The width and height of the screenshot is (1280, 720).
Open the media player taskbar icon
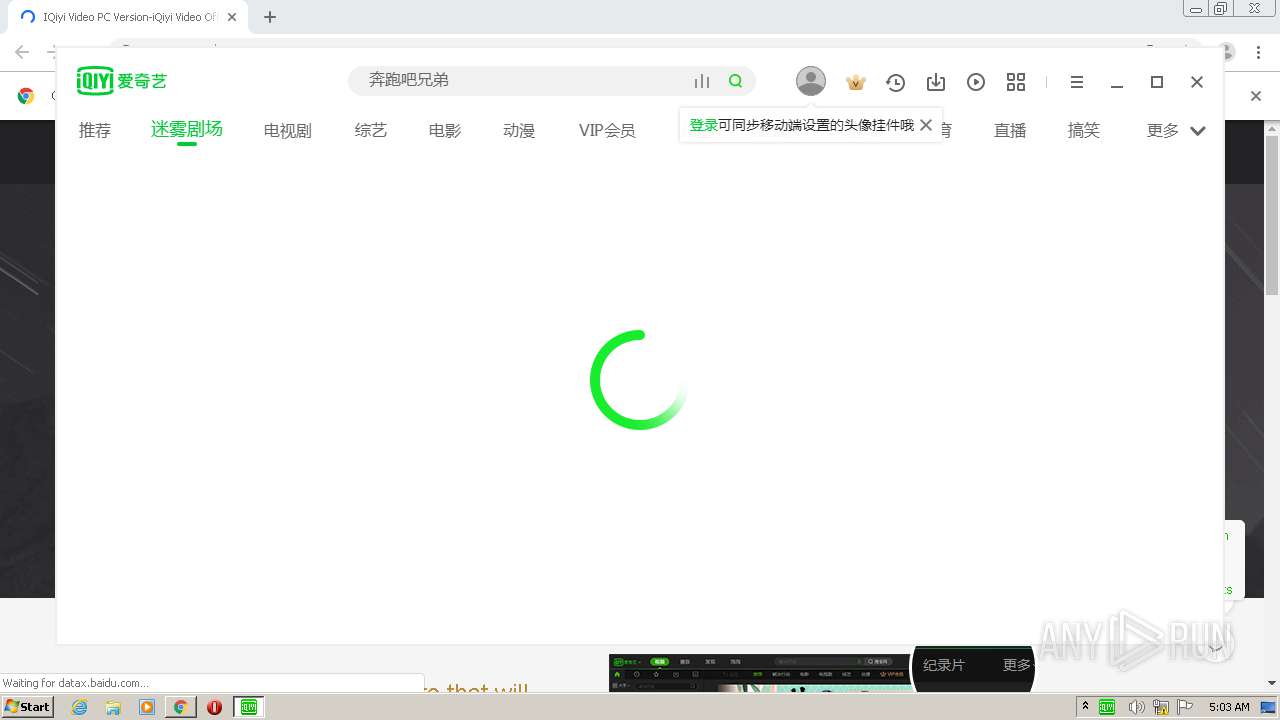click(x=147, y=707)
